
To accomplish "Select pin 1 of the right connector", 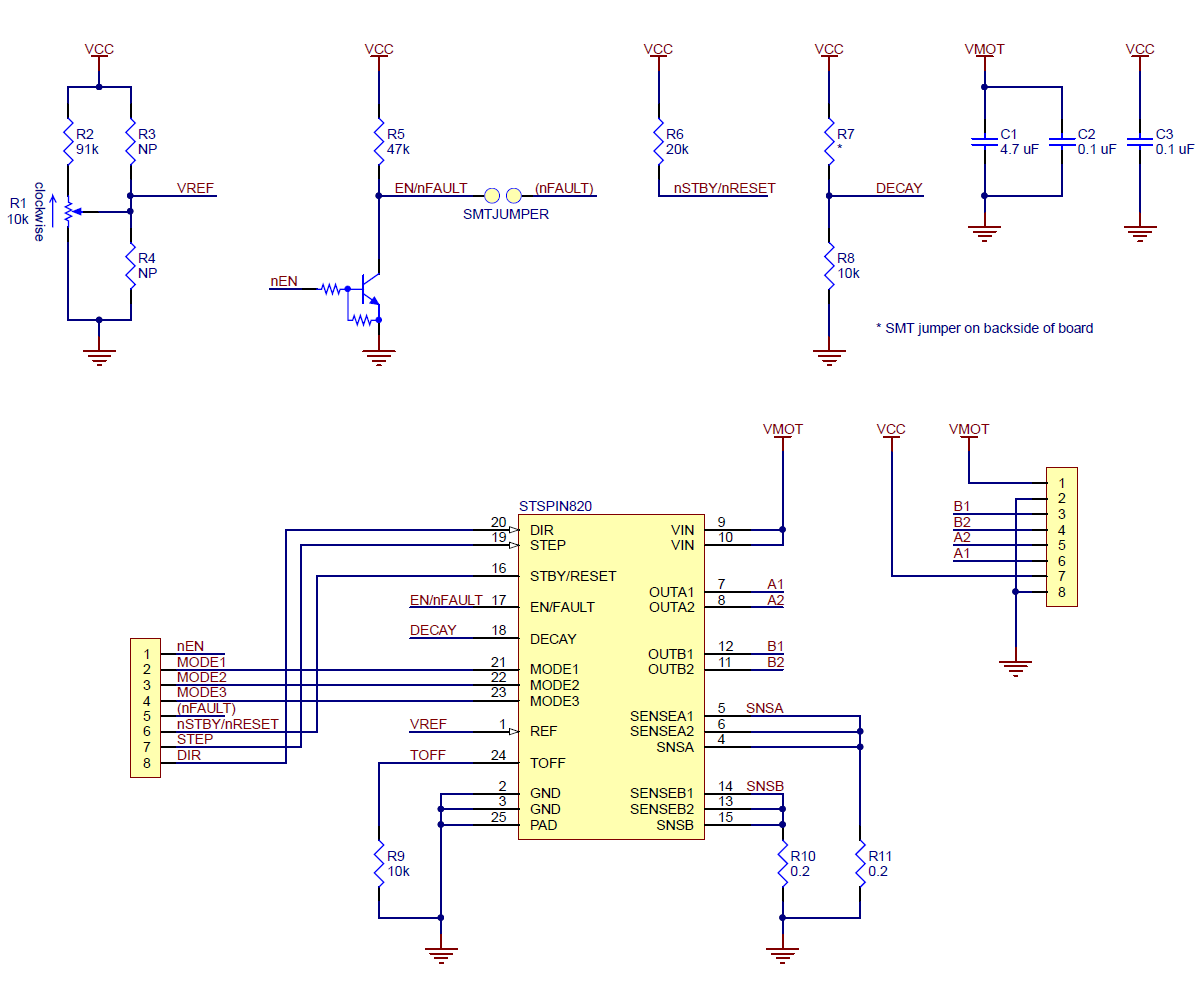I will tap(1061, 482).
